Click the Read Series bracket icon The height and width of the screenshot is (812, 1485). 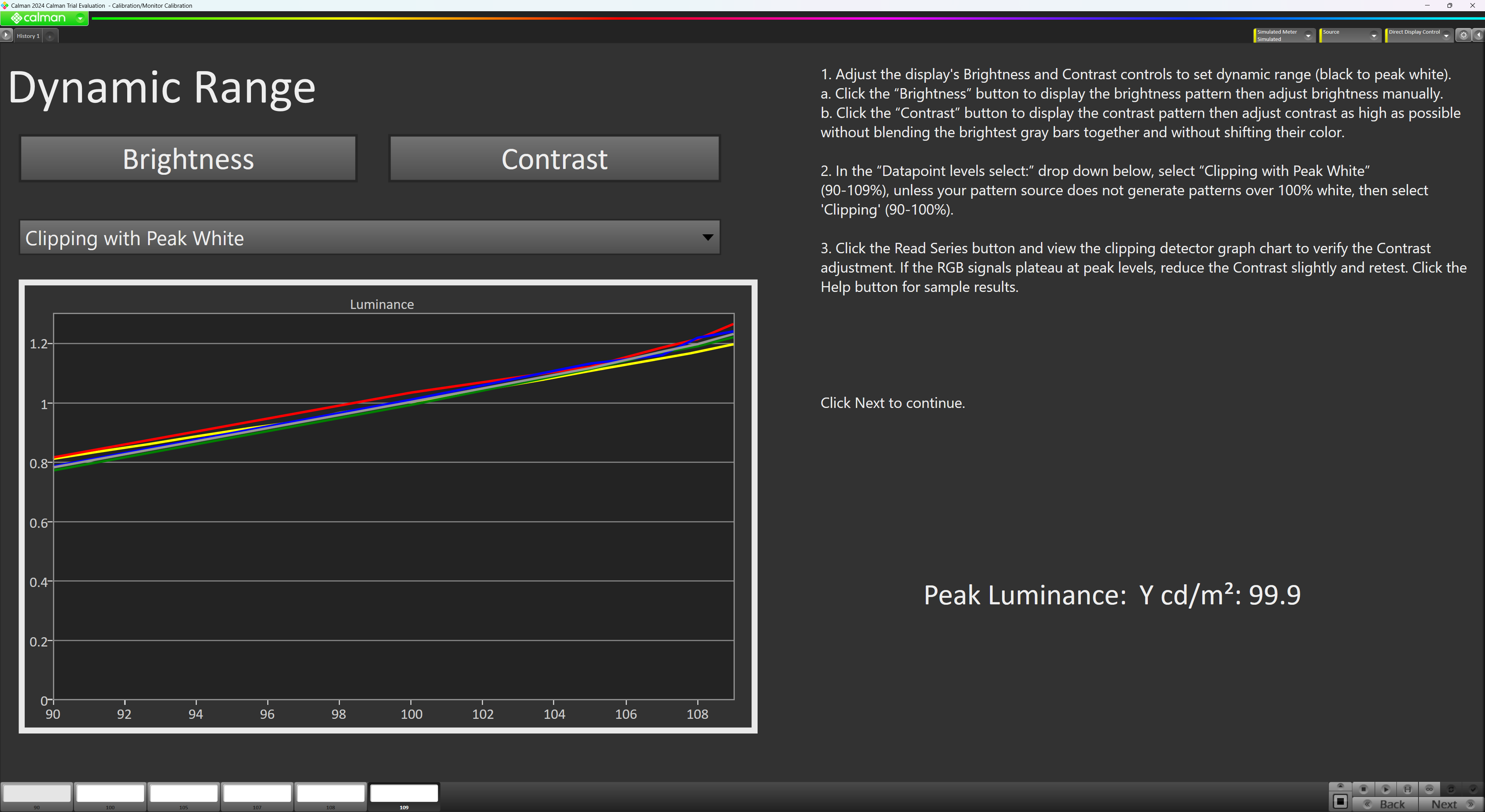click(x=1407, y=789)
